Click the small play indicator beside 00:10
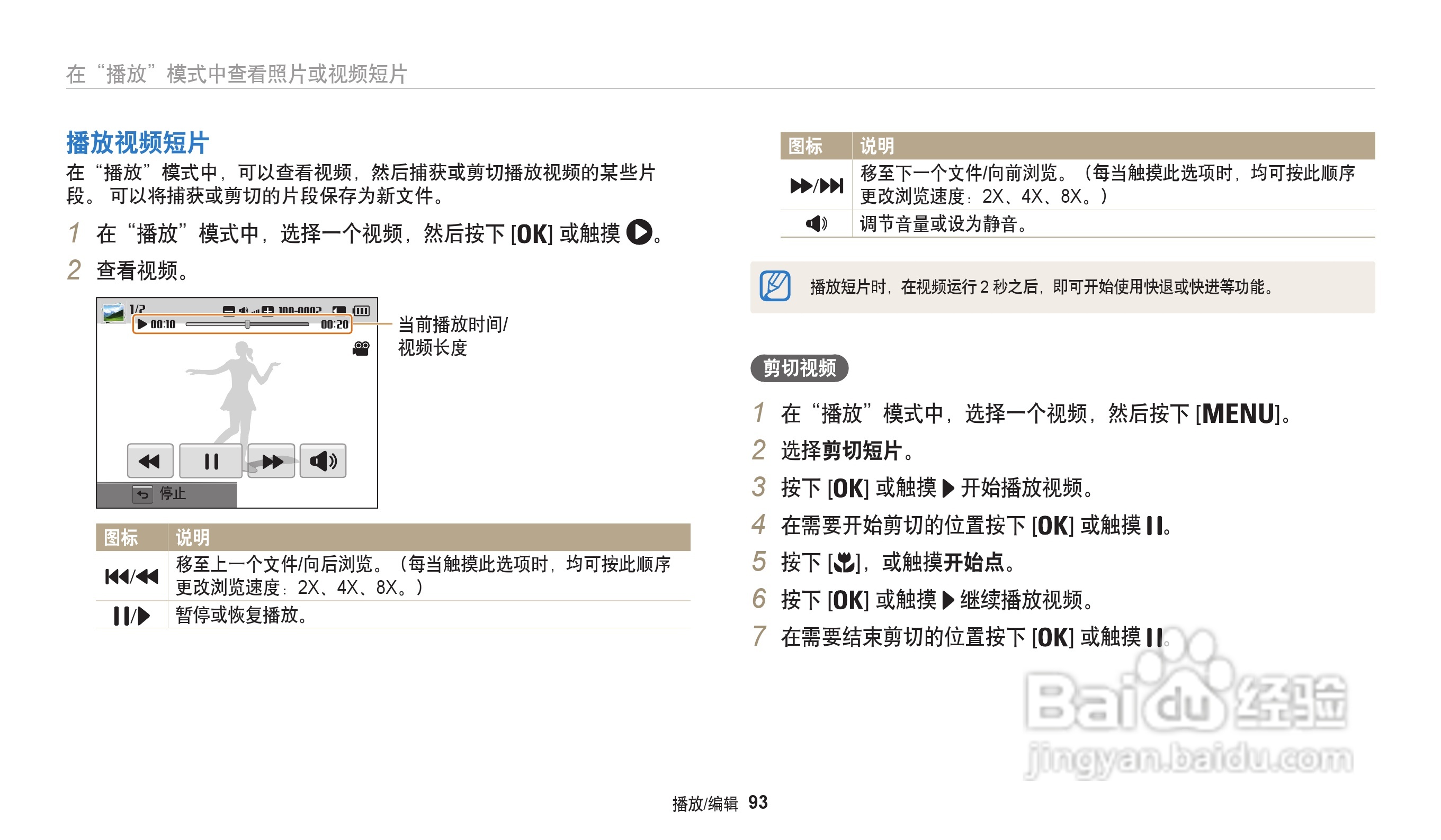Viewport: 1441px width, 840px height. 142,324
